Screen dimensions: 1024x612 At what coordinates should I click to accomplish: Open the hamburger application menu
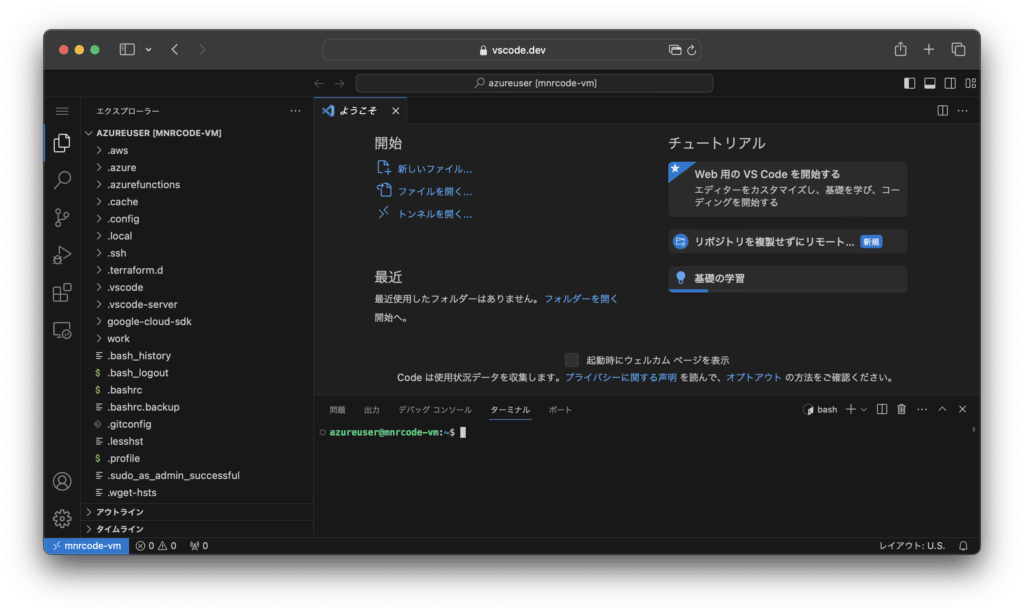click(62, 111)
